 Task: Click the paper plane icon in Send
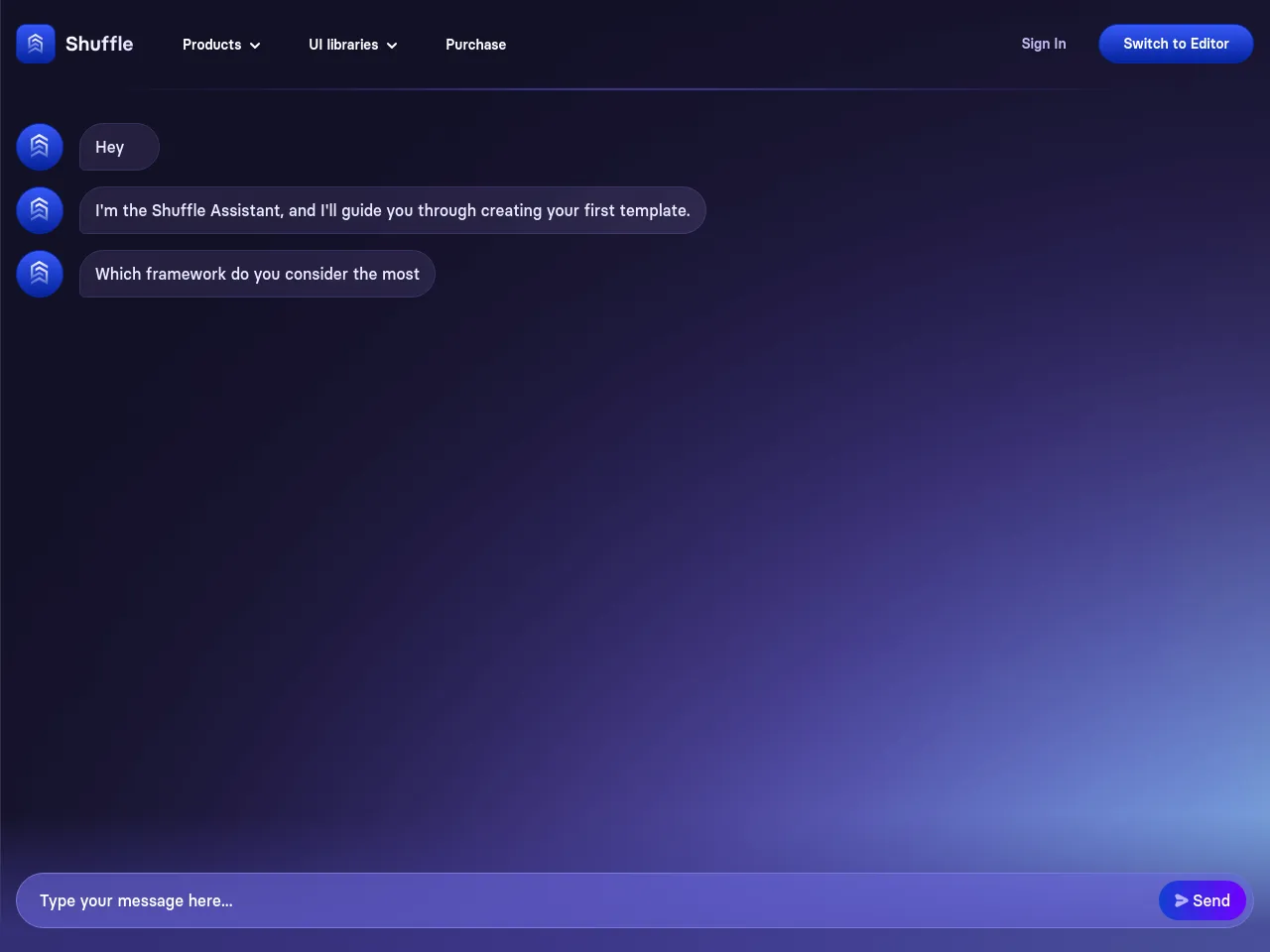pyautogui.click(x=1181, y=900)
